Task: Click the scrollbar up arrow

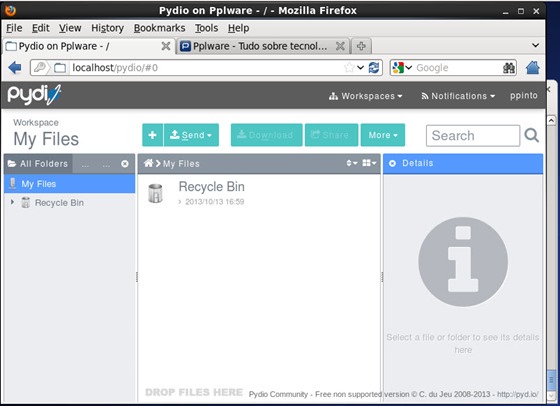Action: click(551, 121)
